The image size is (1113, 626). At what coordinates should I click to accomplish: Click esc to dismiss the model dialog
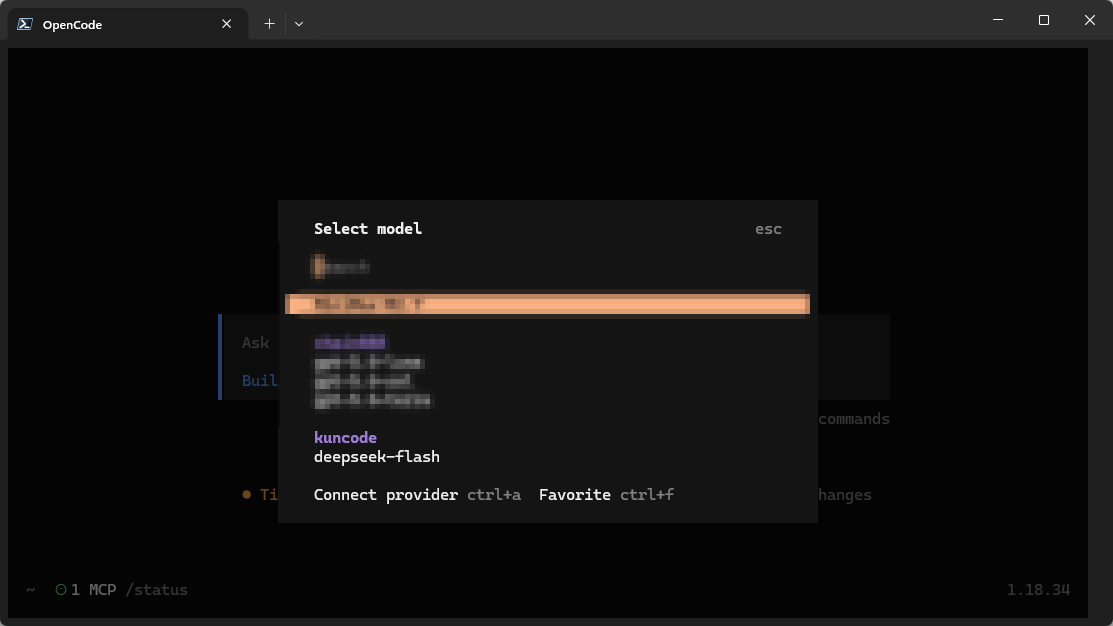[768, 229]
